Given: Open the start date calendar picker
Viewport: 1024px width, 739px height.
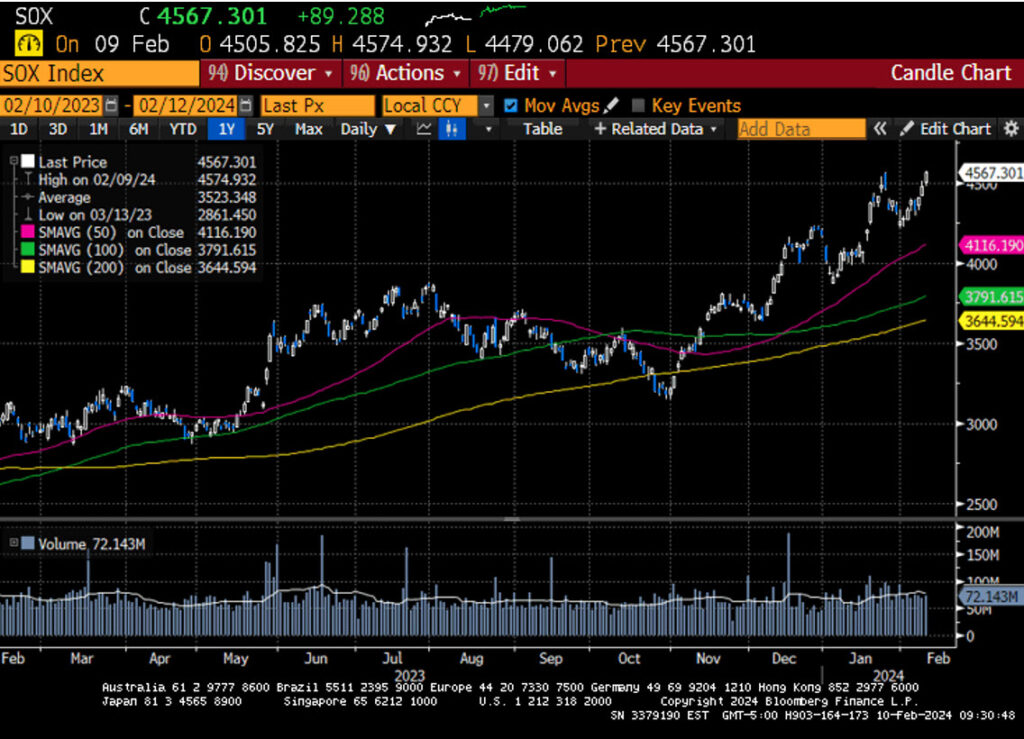Looking at the screenshot, I should pos(111,105).
